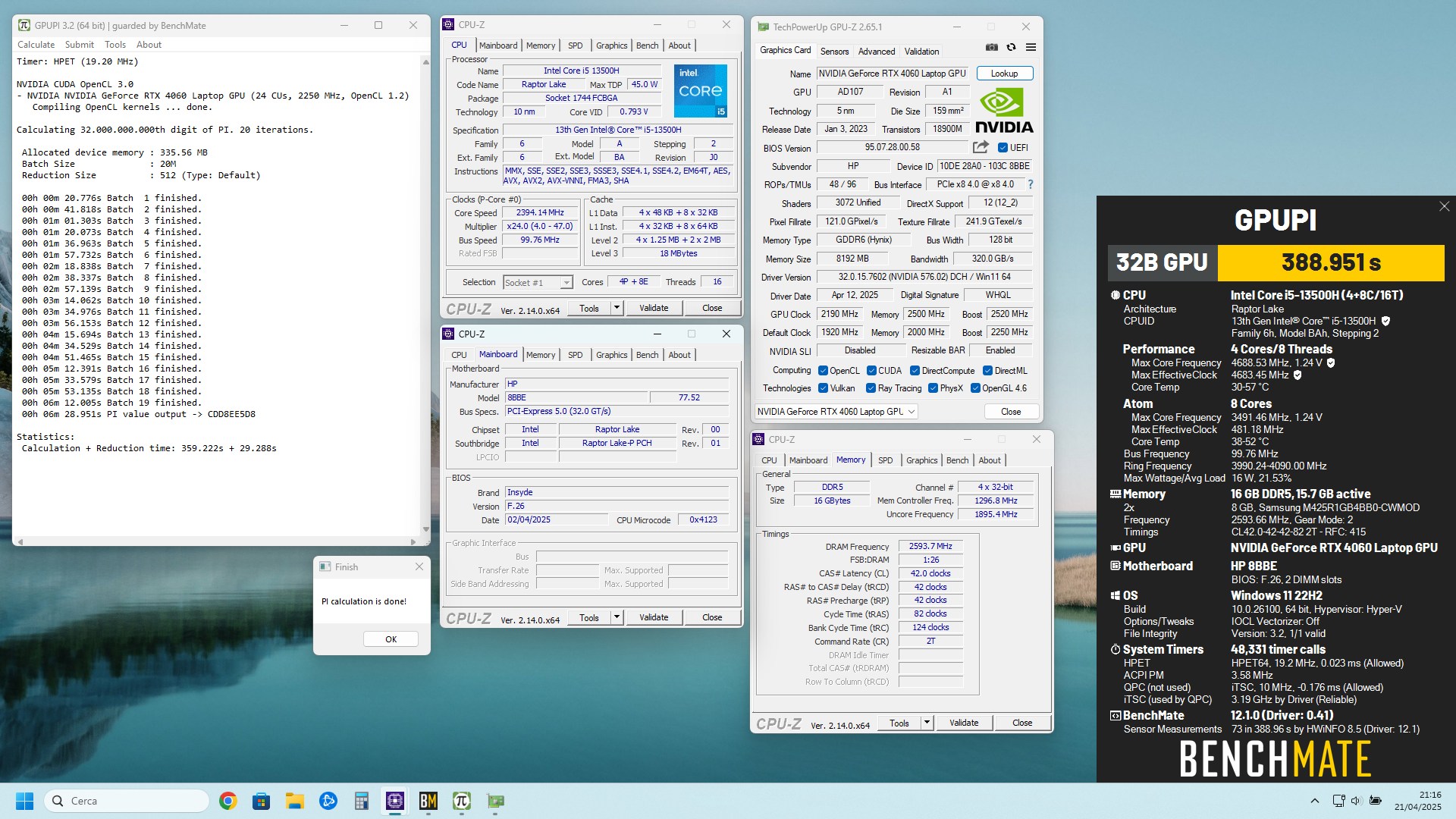The image size is (1456, 819).
Task: Open the About menu in GPUPI
Action: (149, 45)
